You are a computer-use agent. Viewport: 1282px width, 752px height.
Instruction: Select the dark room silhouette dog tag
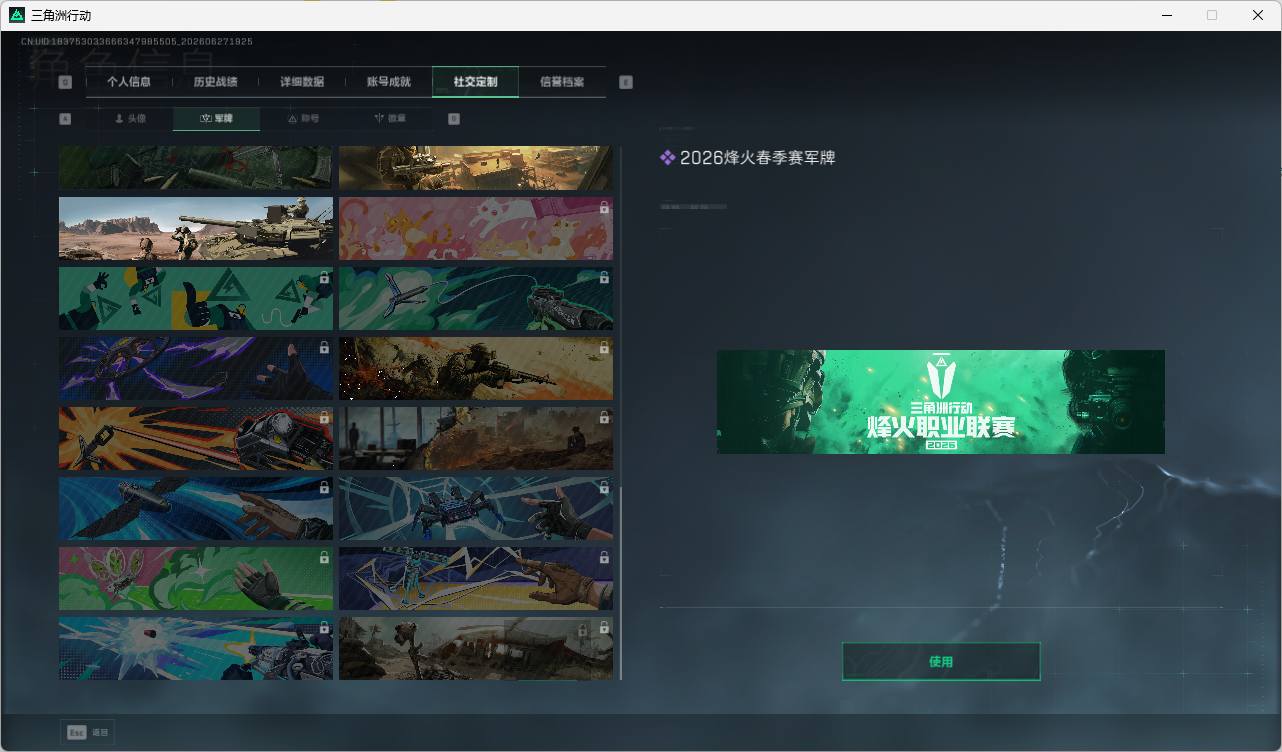pyautogui.click(x=476, y=438)
